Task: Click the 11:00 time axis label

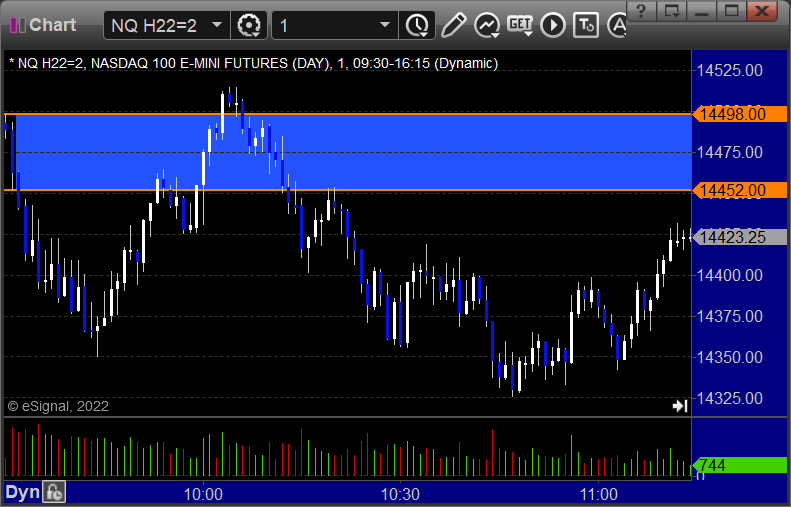Action: [598, 494]
